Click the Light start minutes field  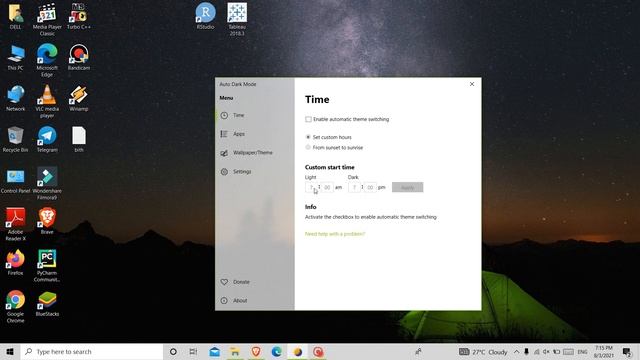tap(327, 187)
